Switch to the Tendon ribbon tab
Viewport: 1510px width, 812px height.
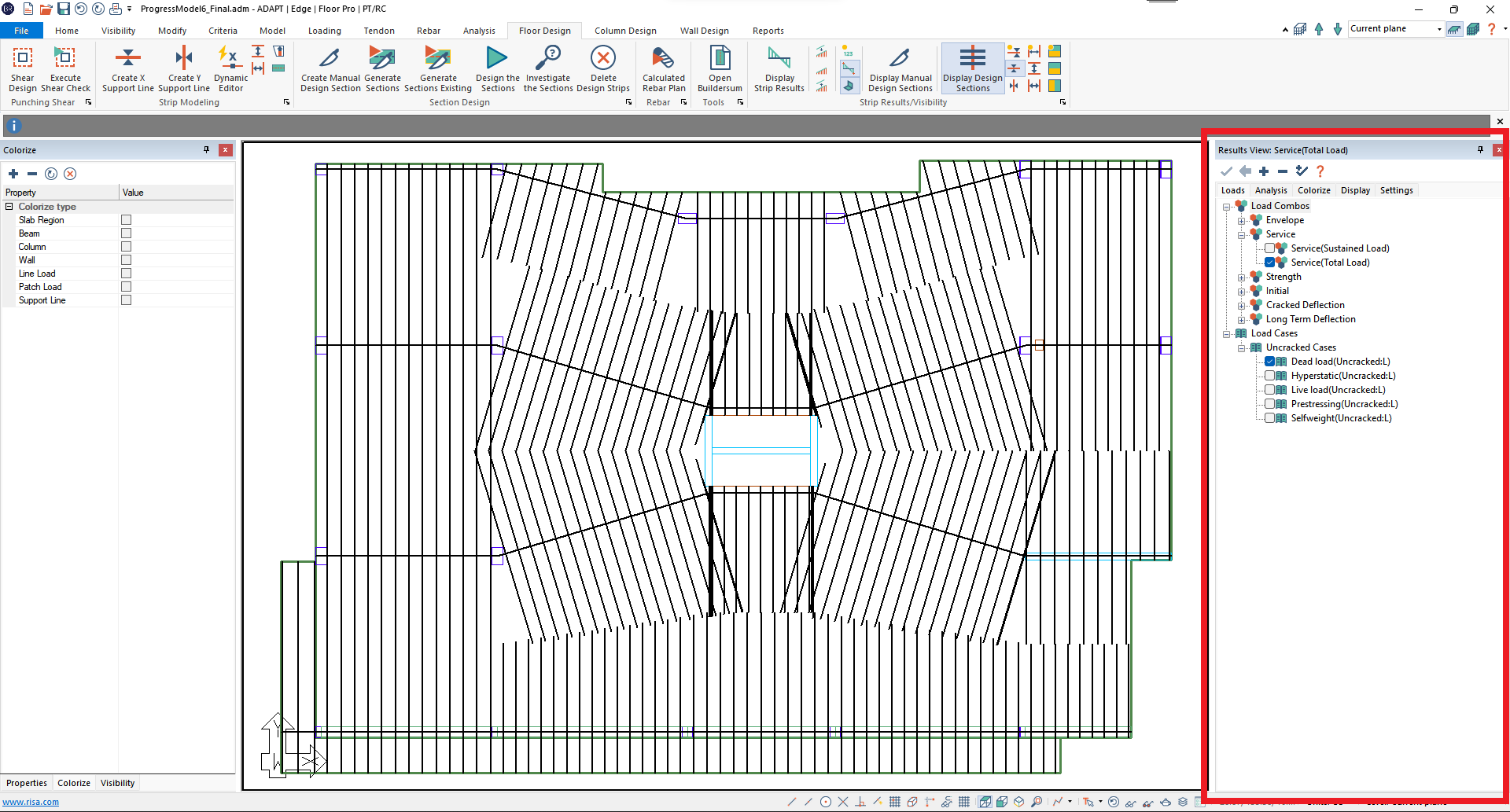pyautogui.click(x=379, y=31)
